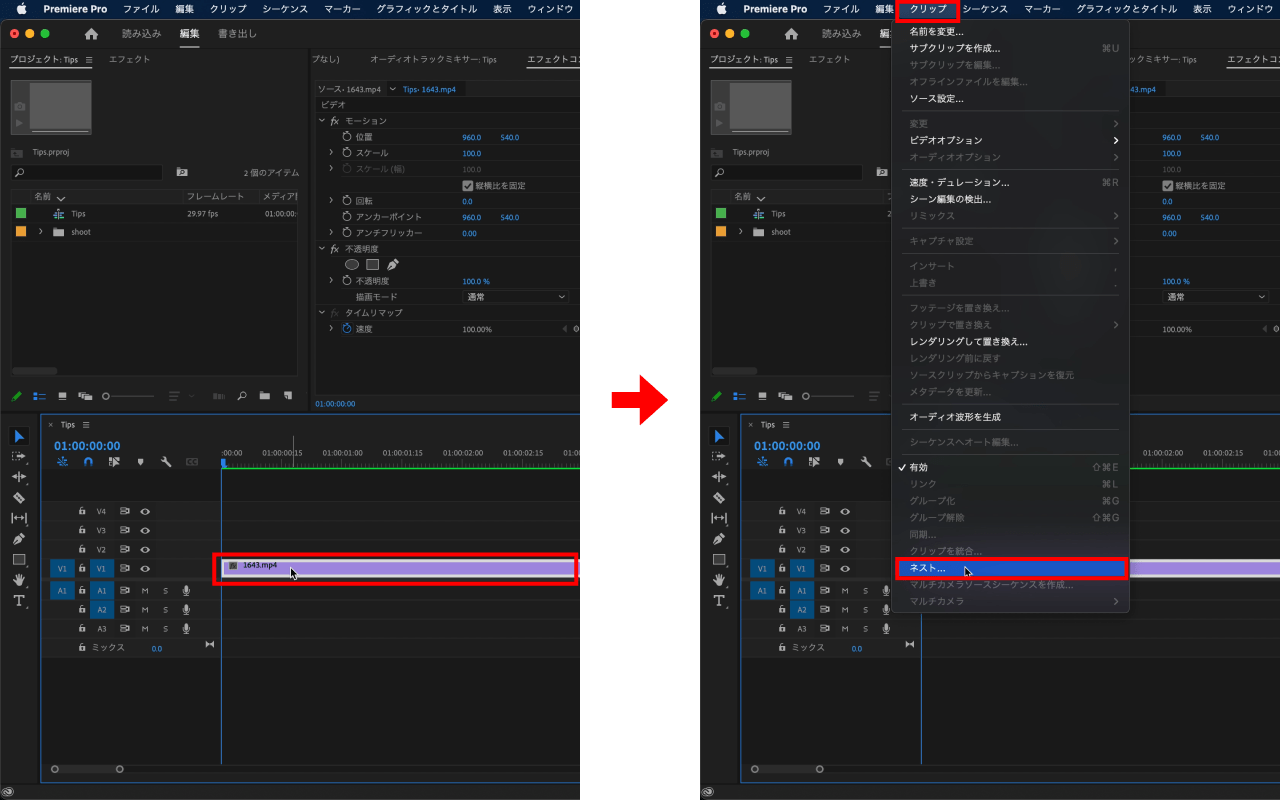
Task: Mute the A1 track (M) in left timeline
Action: tap(145, 591)
